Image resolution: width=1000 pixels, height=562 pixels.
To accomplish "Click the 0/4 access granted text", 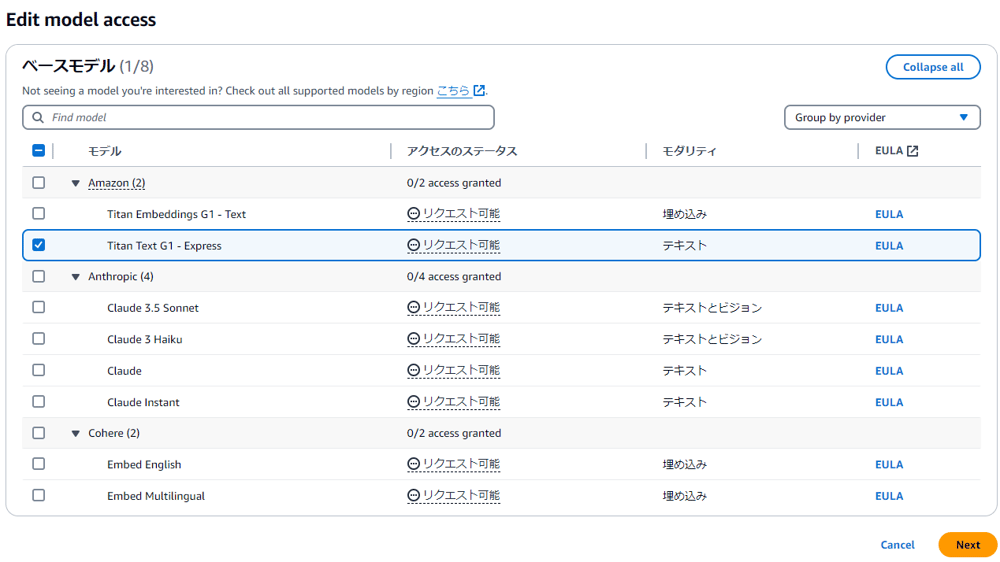I will tap(454, 277).
